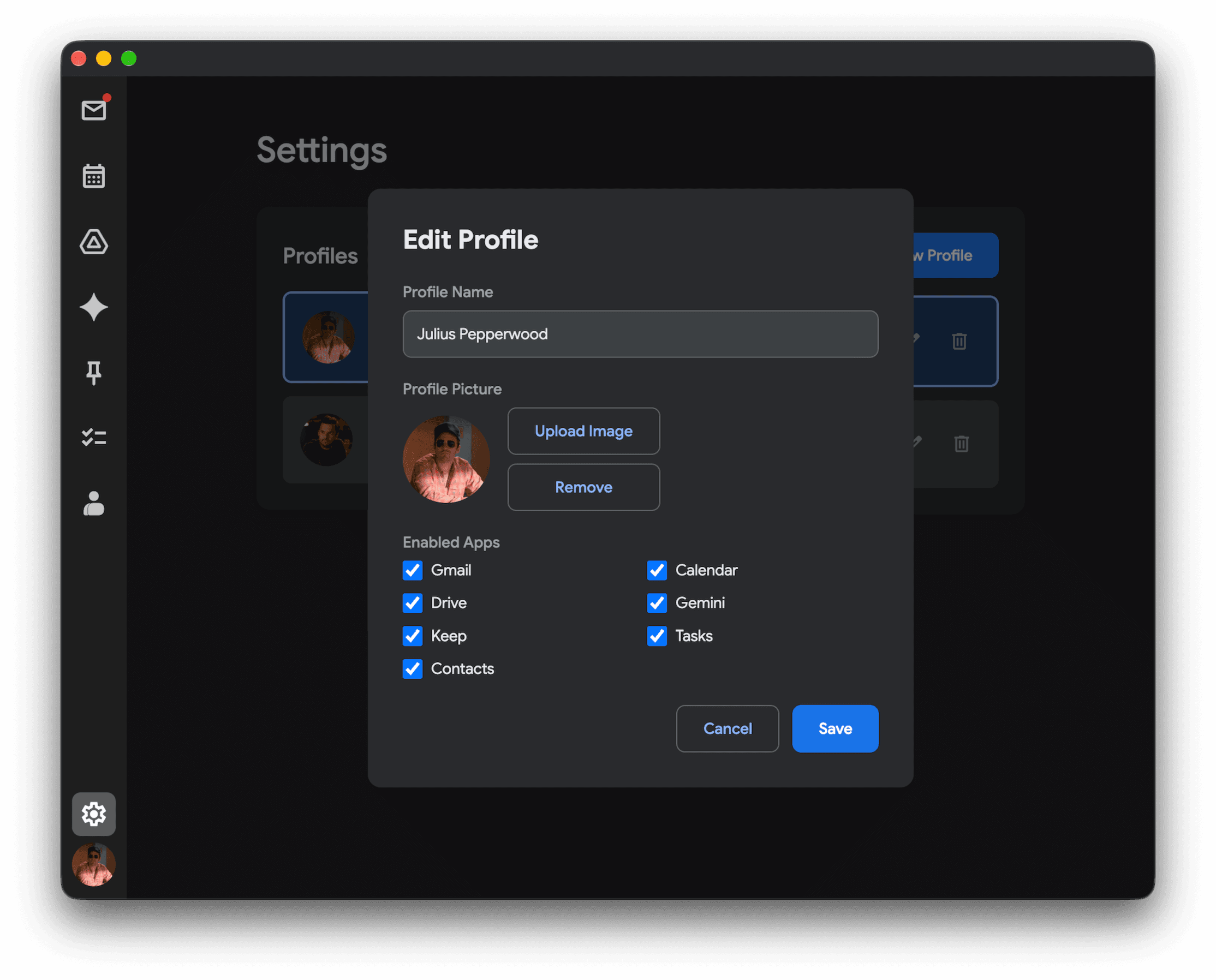Uncheck the Contacts checkbox

coord(413,669)
